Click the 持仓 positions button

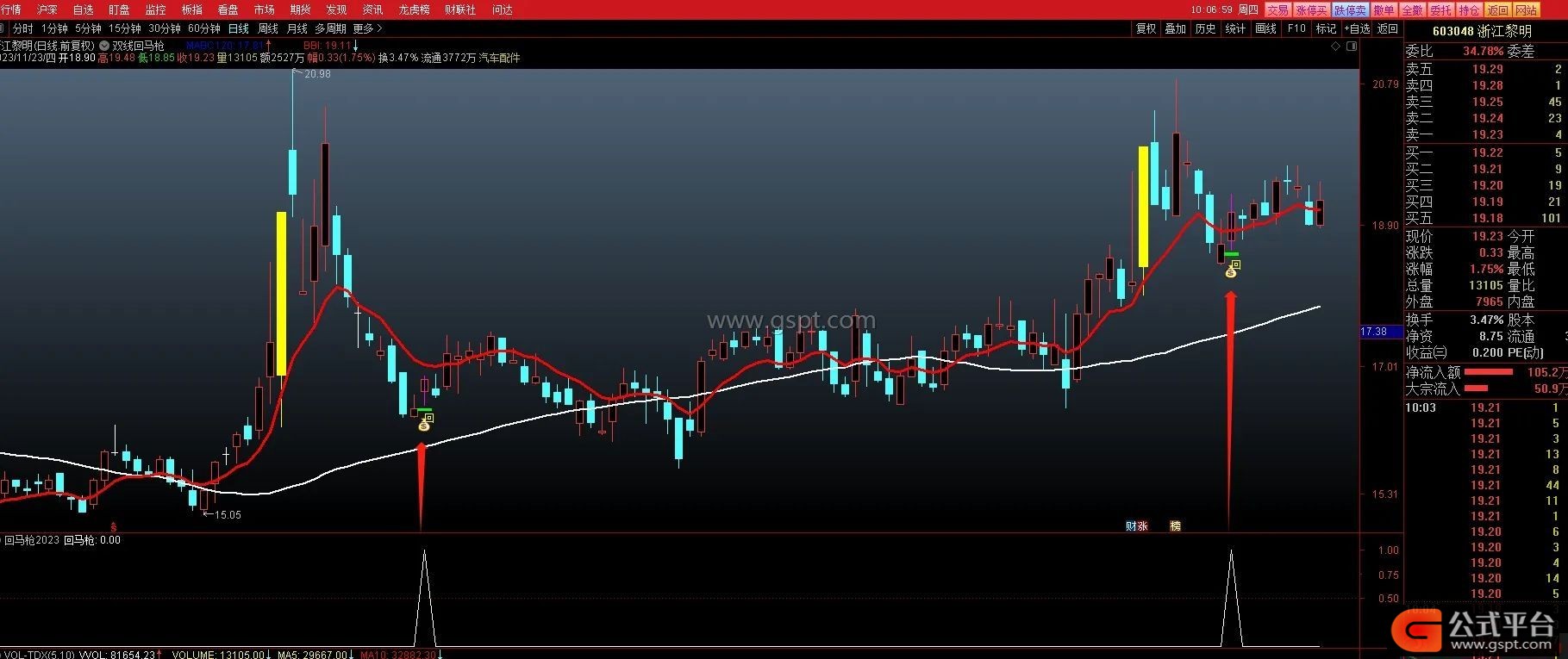[x=1469, y=10]
